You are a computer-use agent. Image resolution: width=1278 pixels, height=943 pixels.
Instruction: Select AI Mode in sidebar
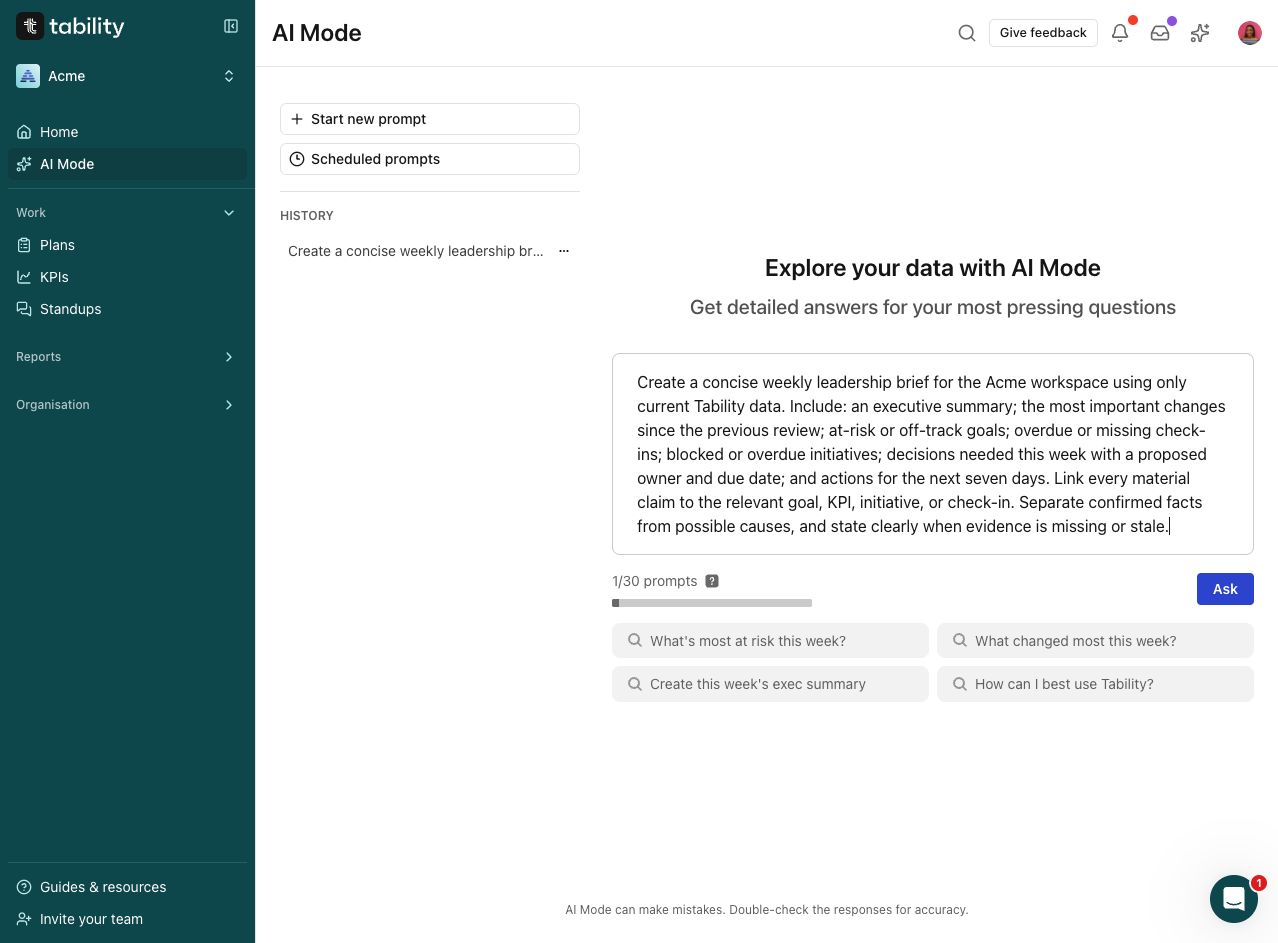tap(127, 164)
